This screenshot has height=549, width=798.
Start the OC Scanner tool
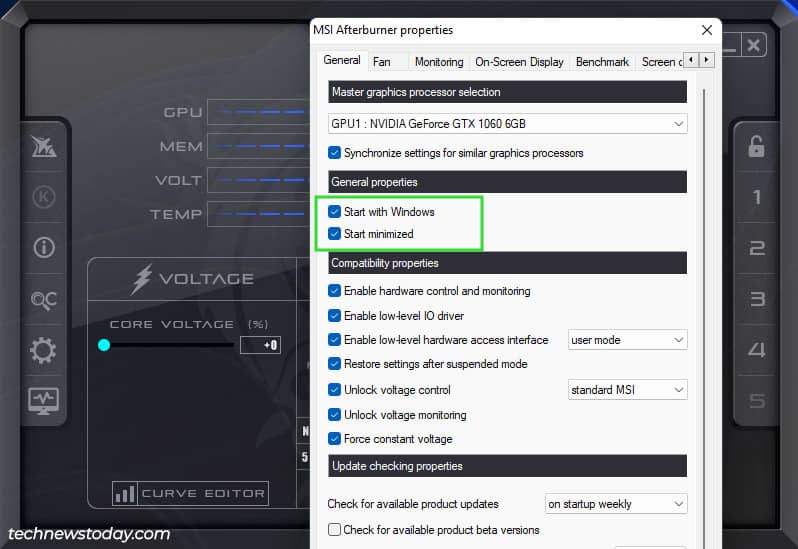44,300
